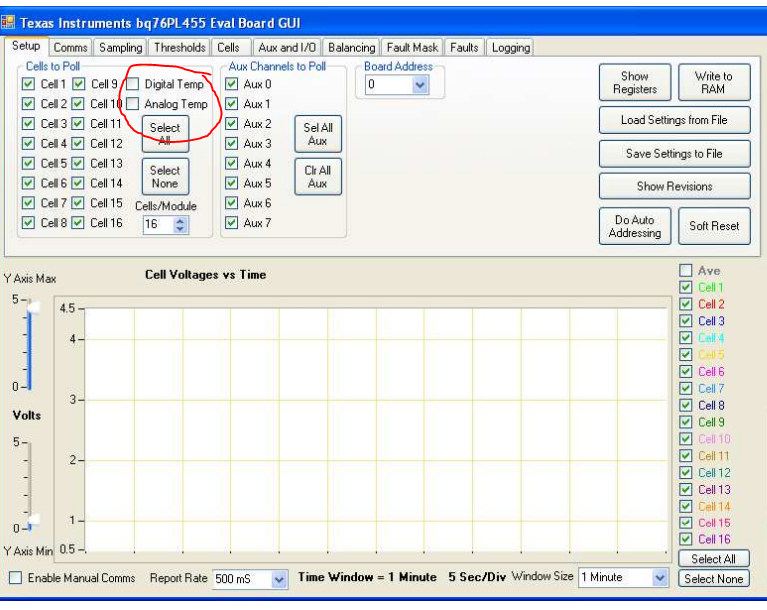Toggle Cell 5 poll checkbox
This screenshot has width=767, height=610.
tap(28, 163)
